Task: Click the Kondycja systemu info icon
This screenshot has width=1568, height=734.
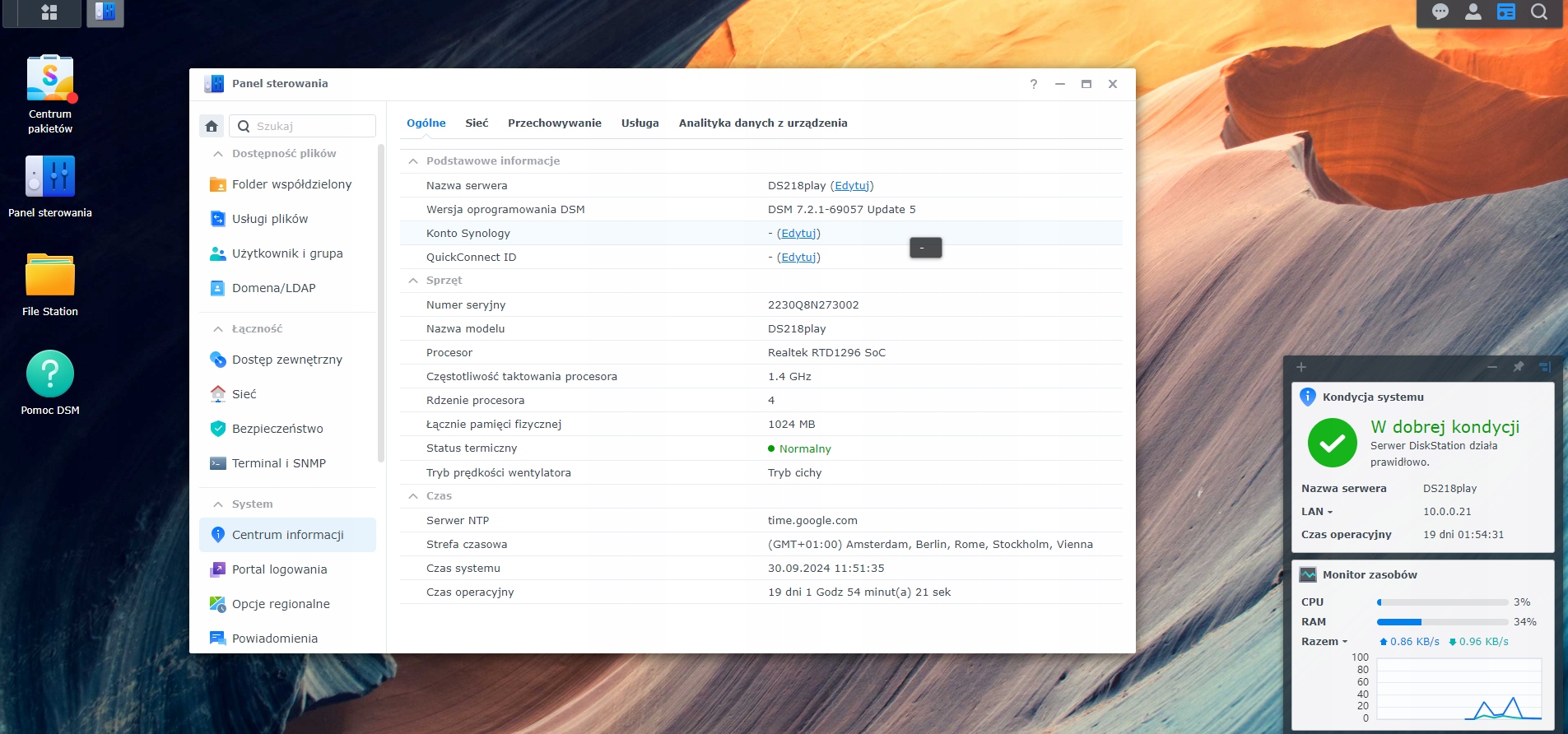Action: (x=1308, y=397)
